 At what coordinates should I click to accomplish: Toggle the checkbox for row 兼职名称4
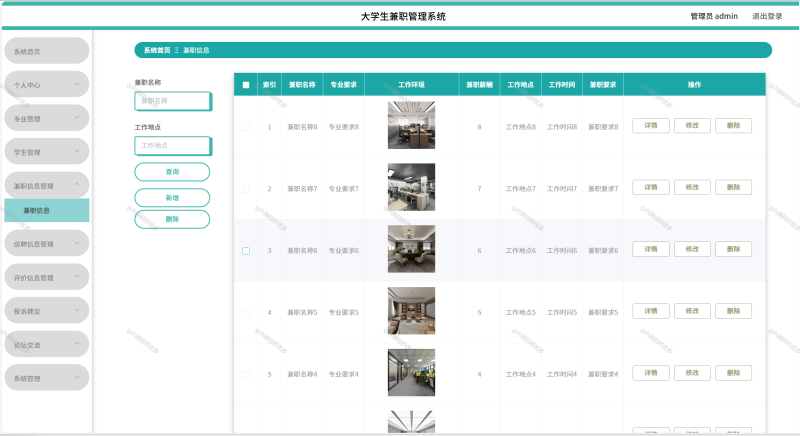pos(246,374)
